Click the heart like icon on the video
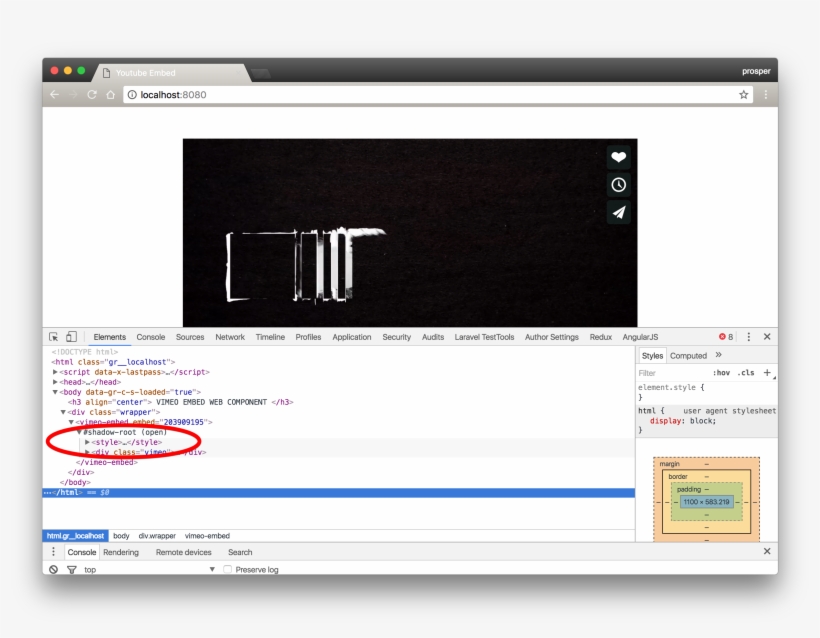Screen dimensions: 820x638 (618, 157)
